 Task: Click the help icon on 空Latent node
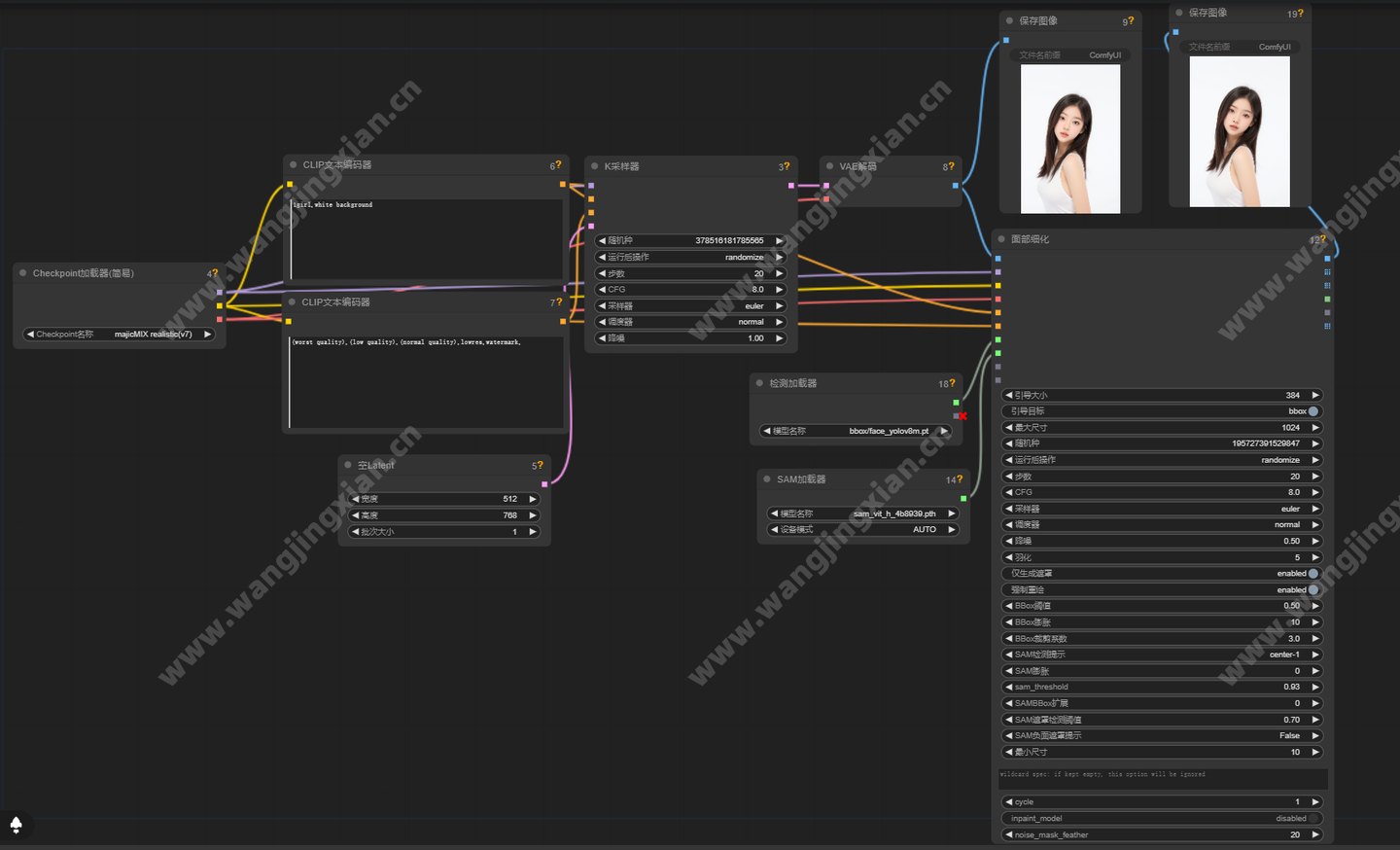point(541,465)
